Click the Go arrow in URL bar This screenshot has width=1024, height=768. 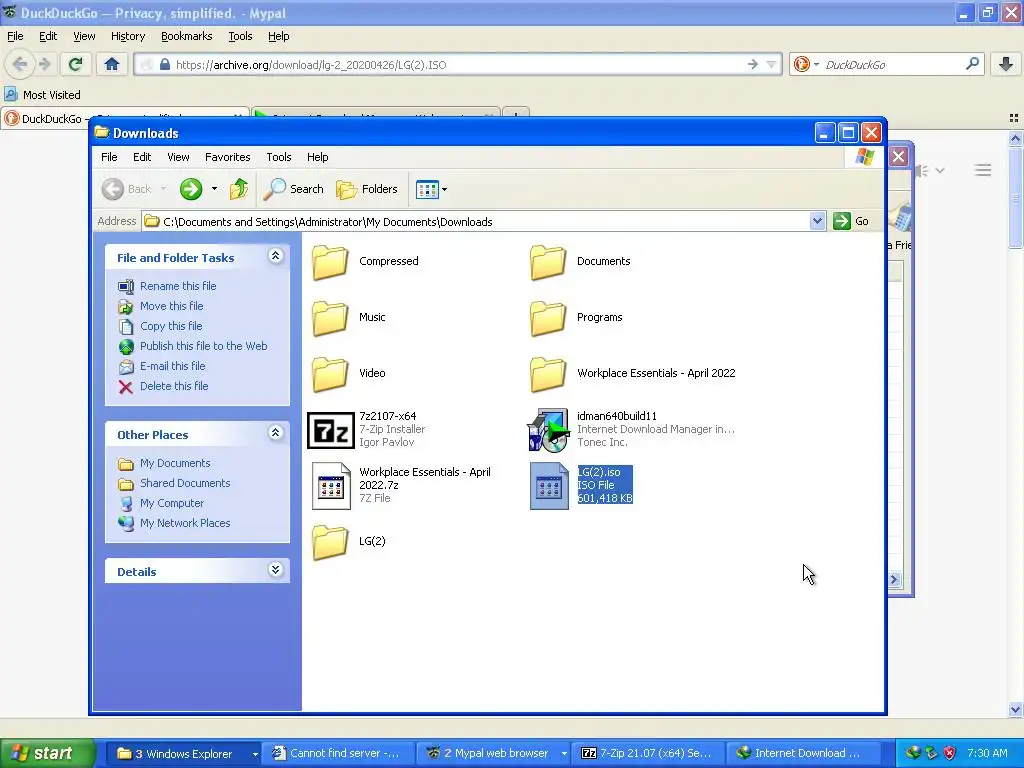coord(752,64)
